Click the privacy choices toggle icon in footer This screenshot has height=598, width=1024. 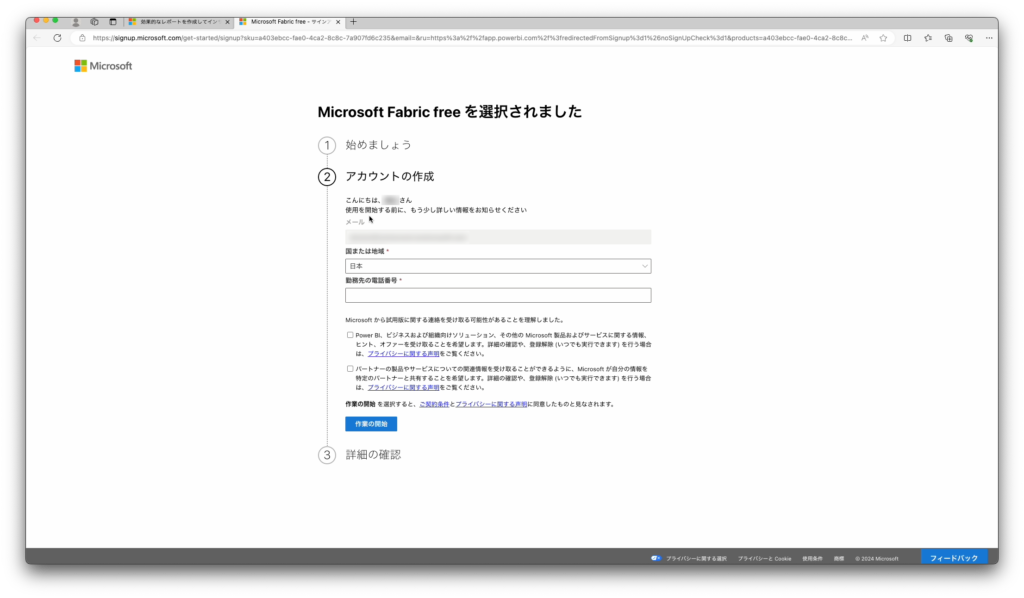coord(655,558)
